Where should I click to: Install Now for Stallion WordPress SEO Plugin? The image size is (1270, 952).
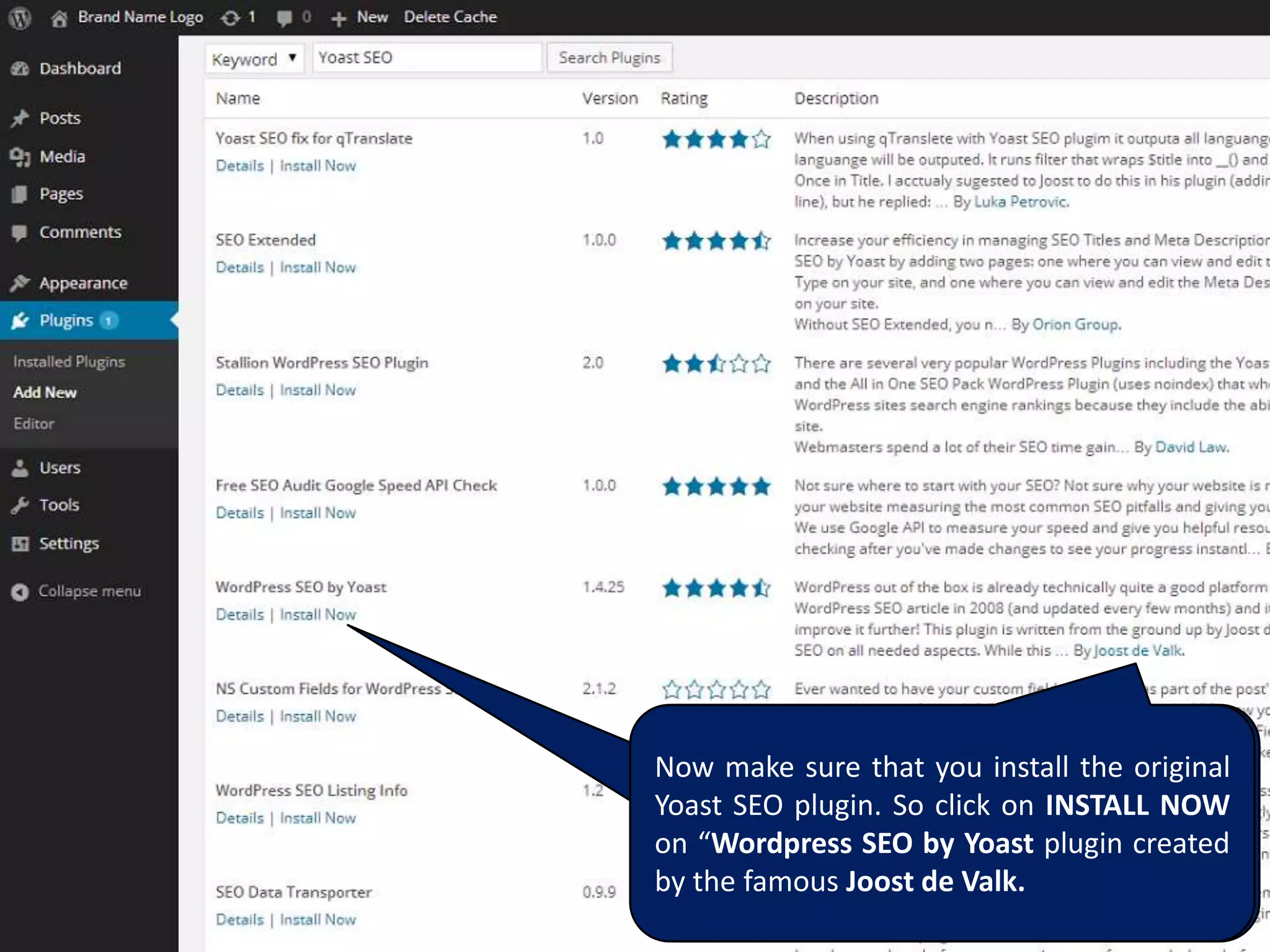pos(317,390)
